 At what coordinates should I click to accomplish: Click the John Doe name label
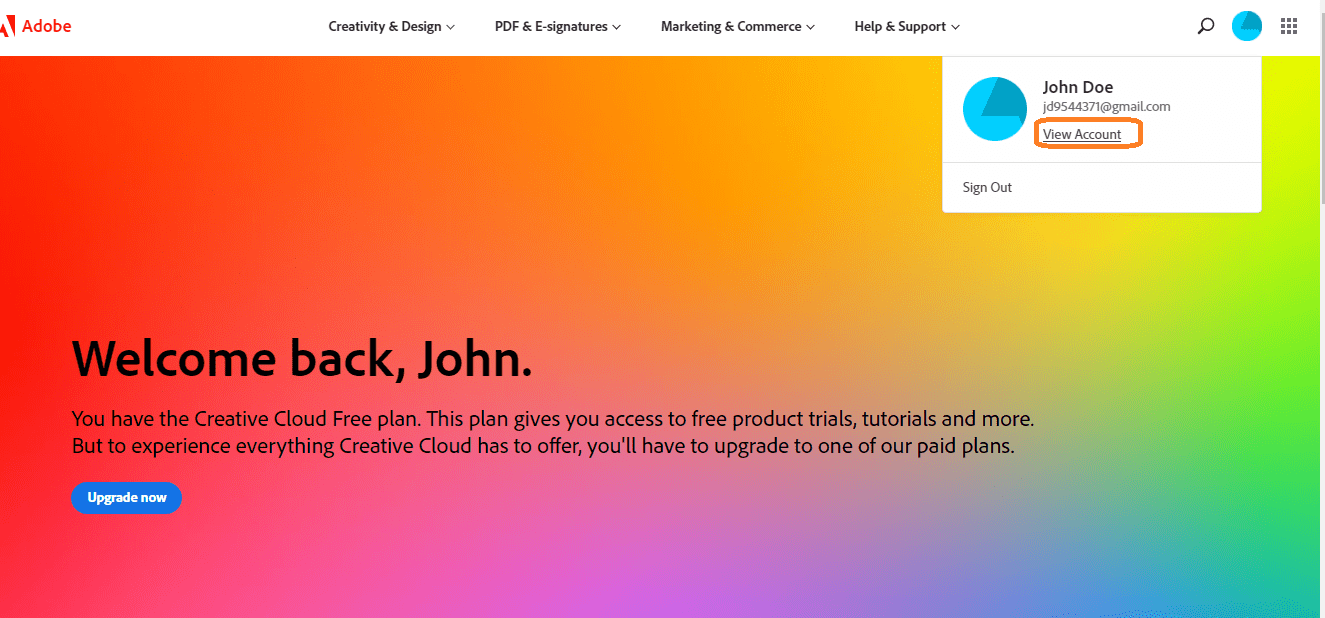pos(1078,87)
